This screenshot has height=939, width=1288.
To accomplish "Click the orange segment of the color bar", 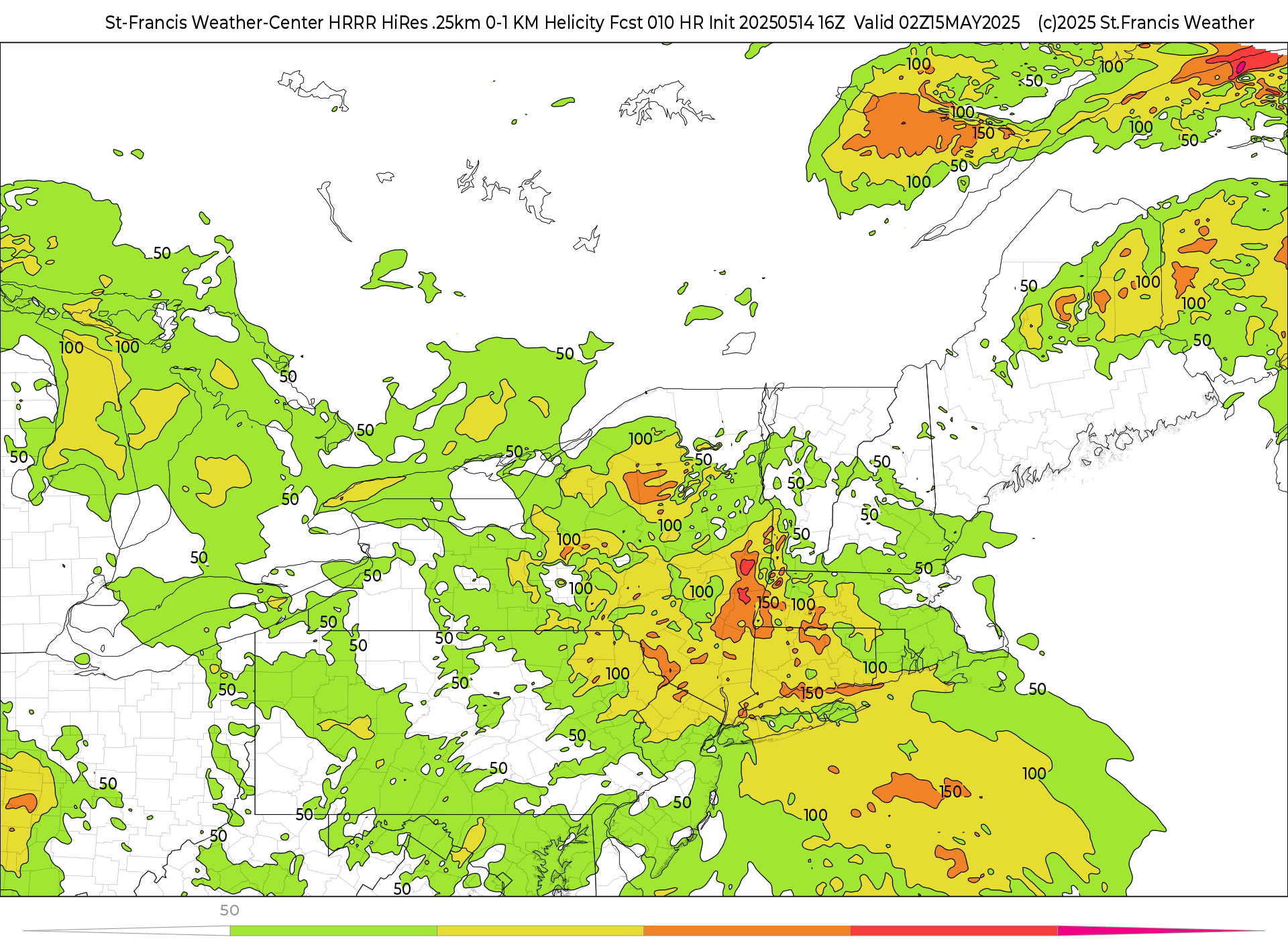I will (x=747, y=931).
